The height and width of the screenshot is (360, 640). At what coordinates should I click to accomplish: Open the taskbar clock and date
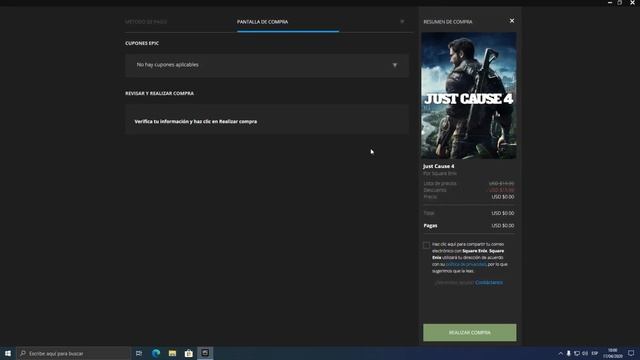(x=613, y=353)
